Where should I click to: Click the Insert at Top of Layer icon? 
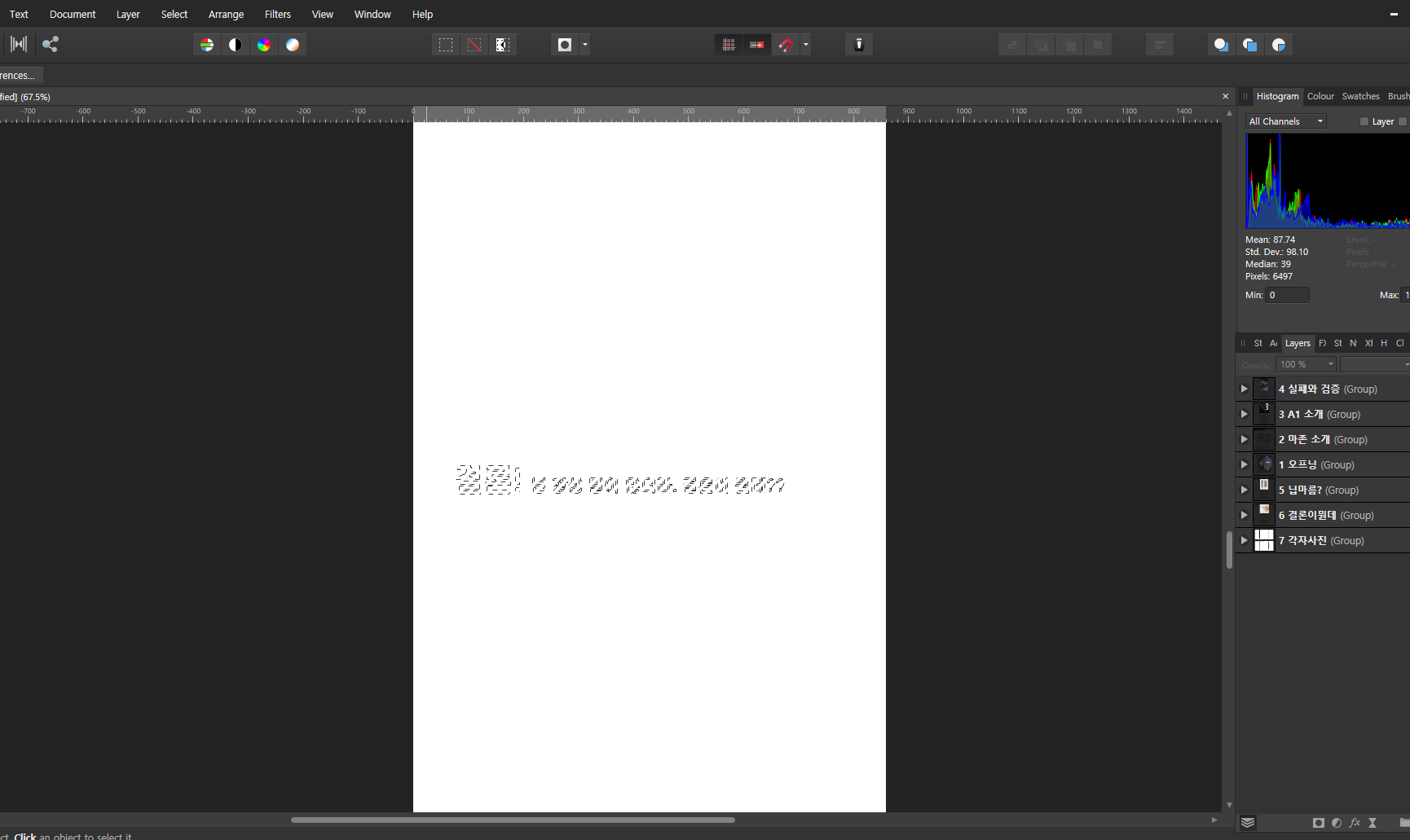click(1250, 45)
